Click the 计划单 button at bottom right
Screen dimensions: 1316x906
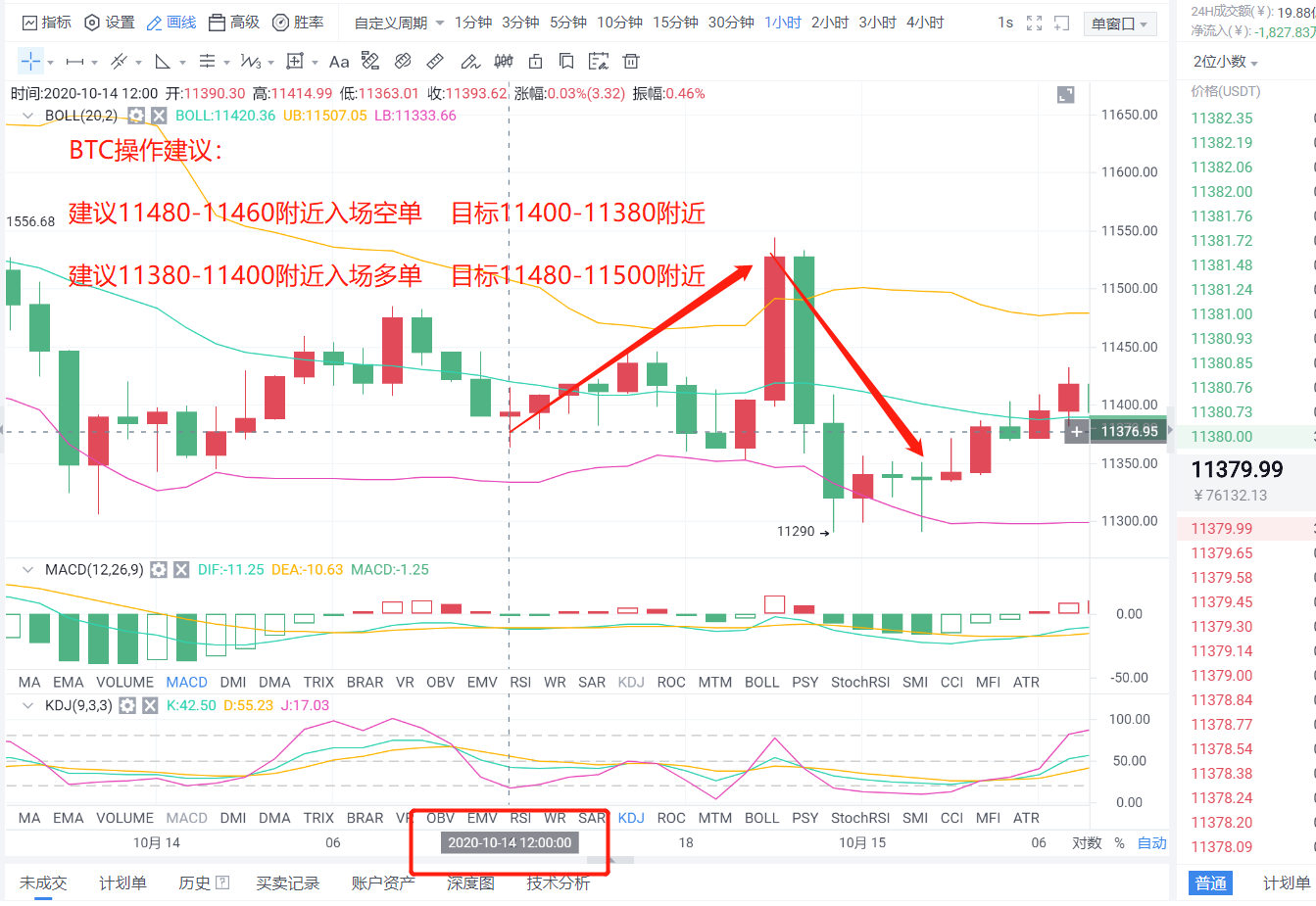(x=1285, y=882)
